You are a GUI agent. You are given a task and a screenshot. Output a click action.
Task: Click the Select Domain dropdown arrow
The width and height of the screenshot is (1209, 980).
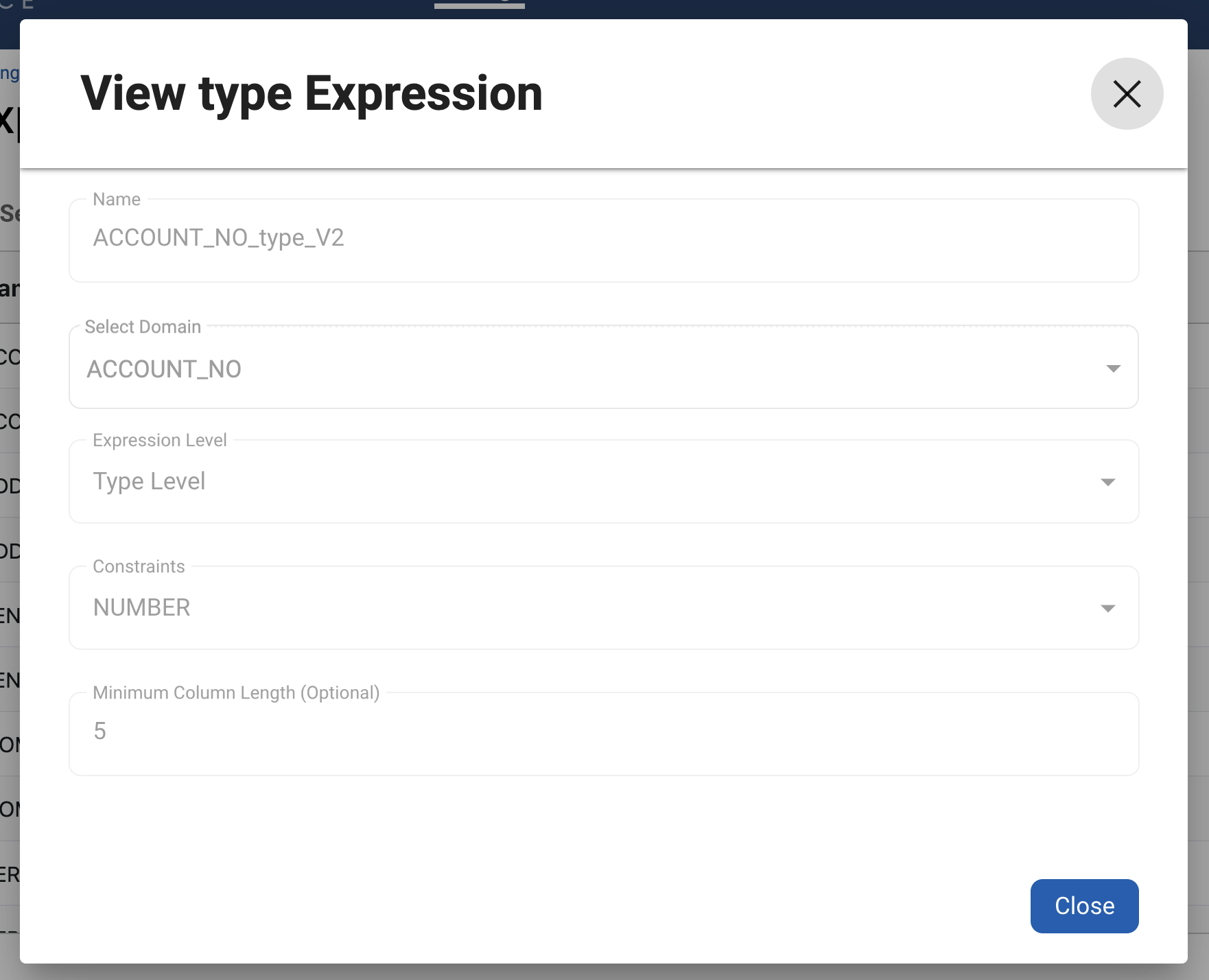click(1113, 369)
